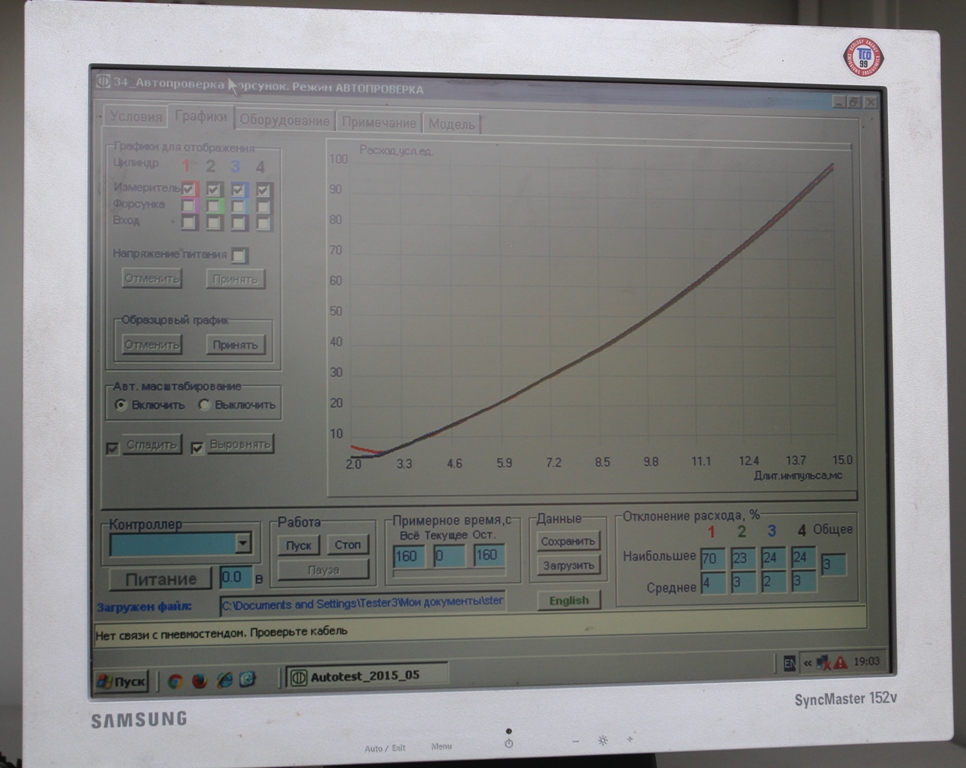
Task: Open the Условия tab
Action: point(135,117)
